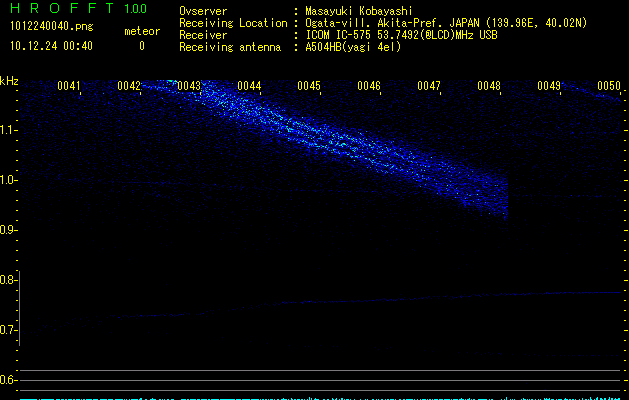Click the 1.0 kHz axis label

tap(7, 180)
